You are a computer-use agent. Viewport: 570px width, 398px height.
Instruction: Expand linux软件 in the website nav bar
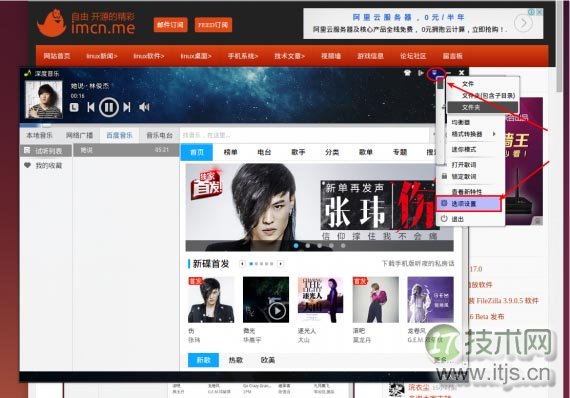tap(149, 56)
